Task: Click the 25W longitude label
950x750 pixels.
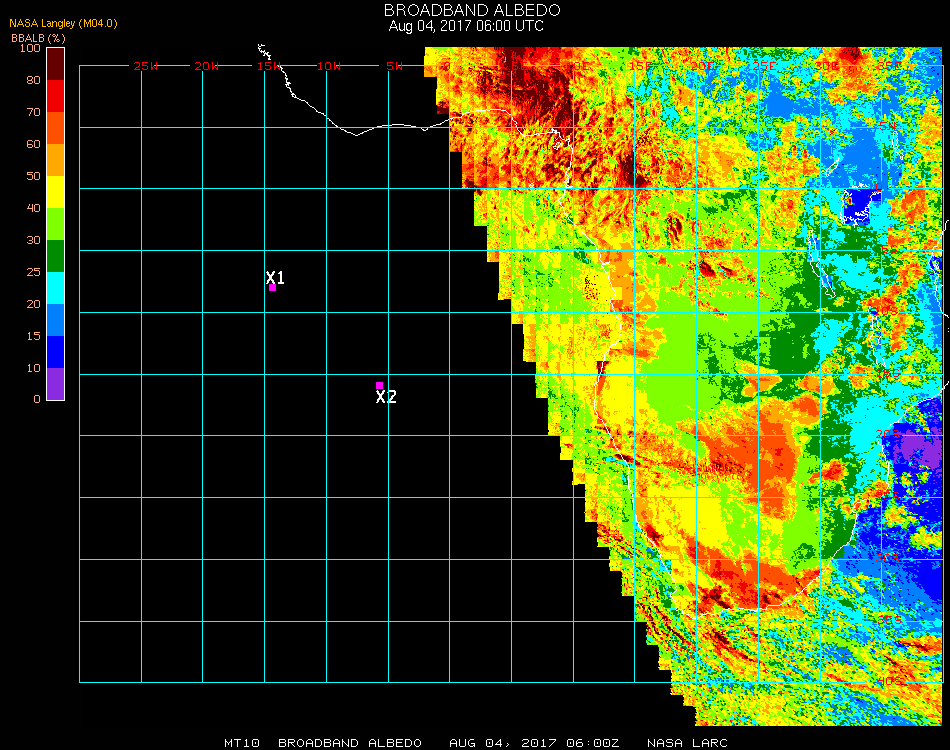Action: [x=146, y=66]
